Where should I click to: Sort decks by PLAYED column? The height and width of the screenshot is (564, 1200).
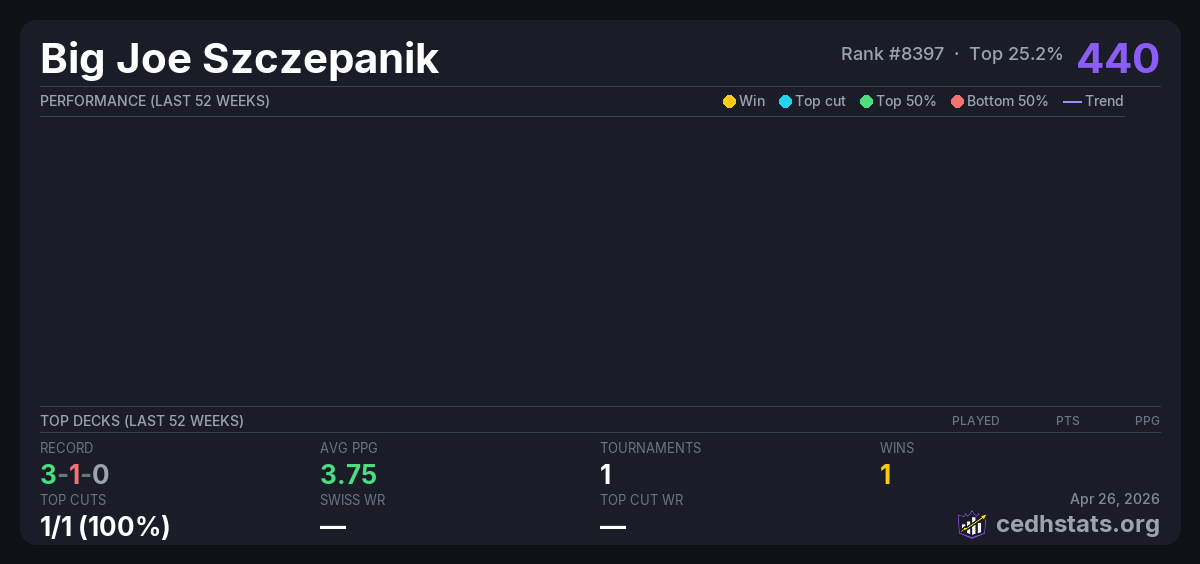pos(975,421)
